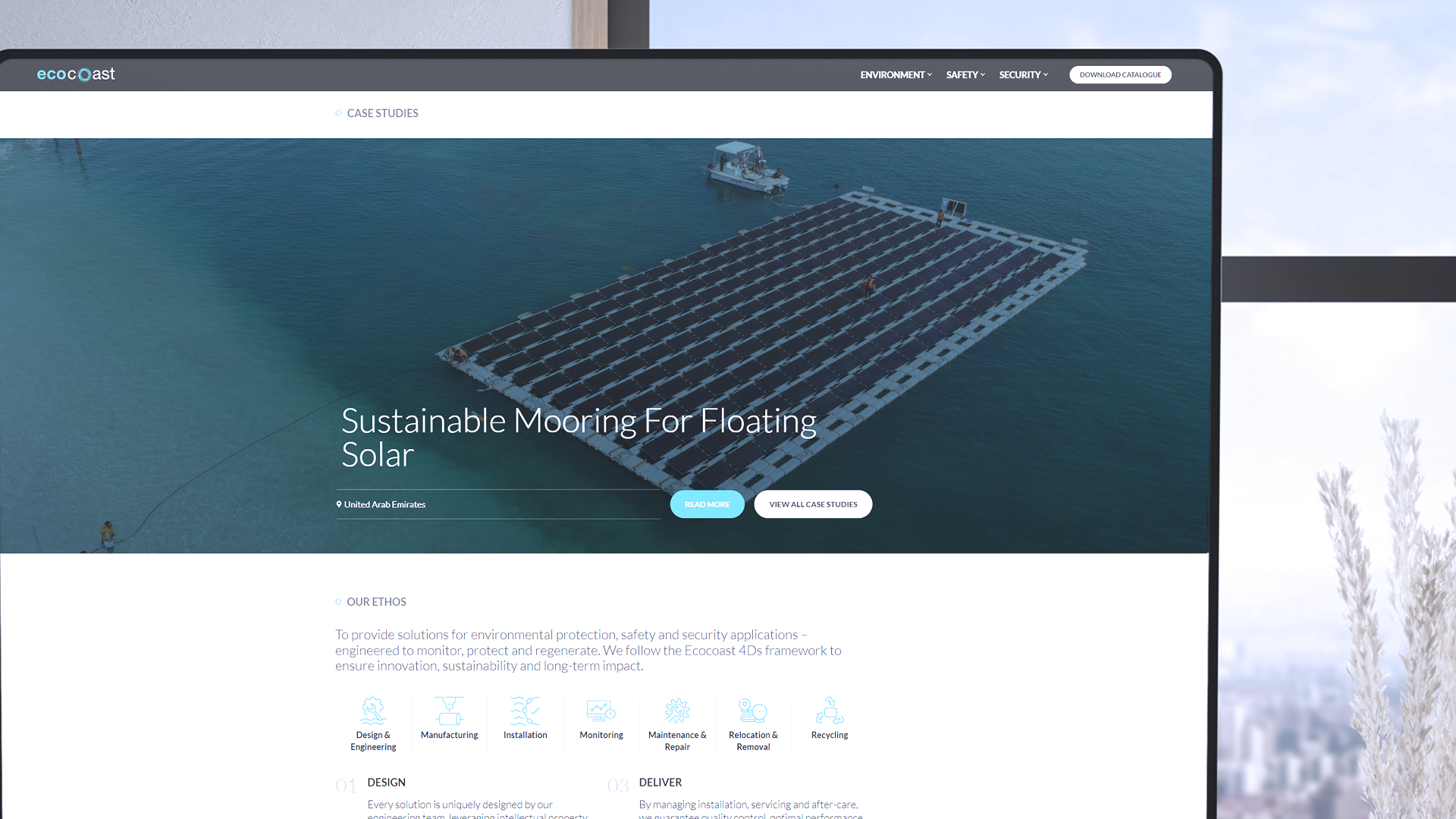Click the United Arab Emirates location pin
The image size is (1456, 819).
click(339, 504)
